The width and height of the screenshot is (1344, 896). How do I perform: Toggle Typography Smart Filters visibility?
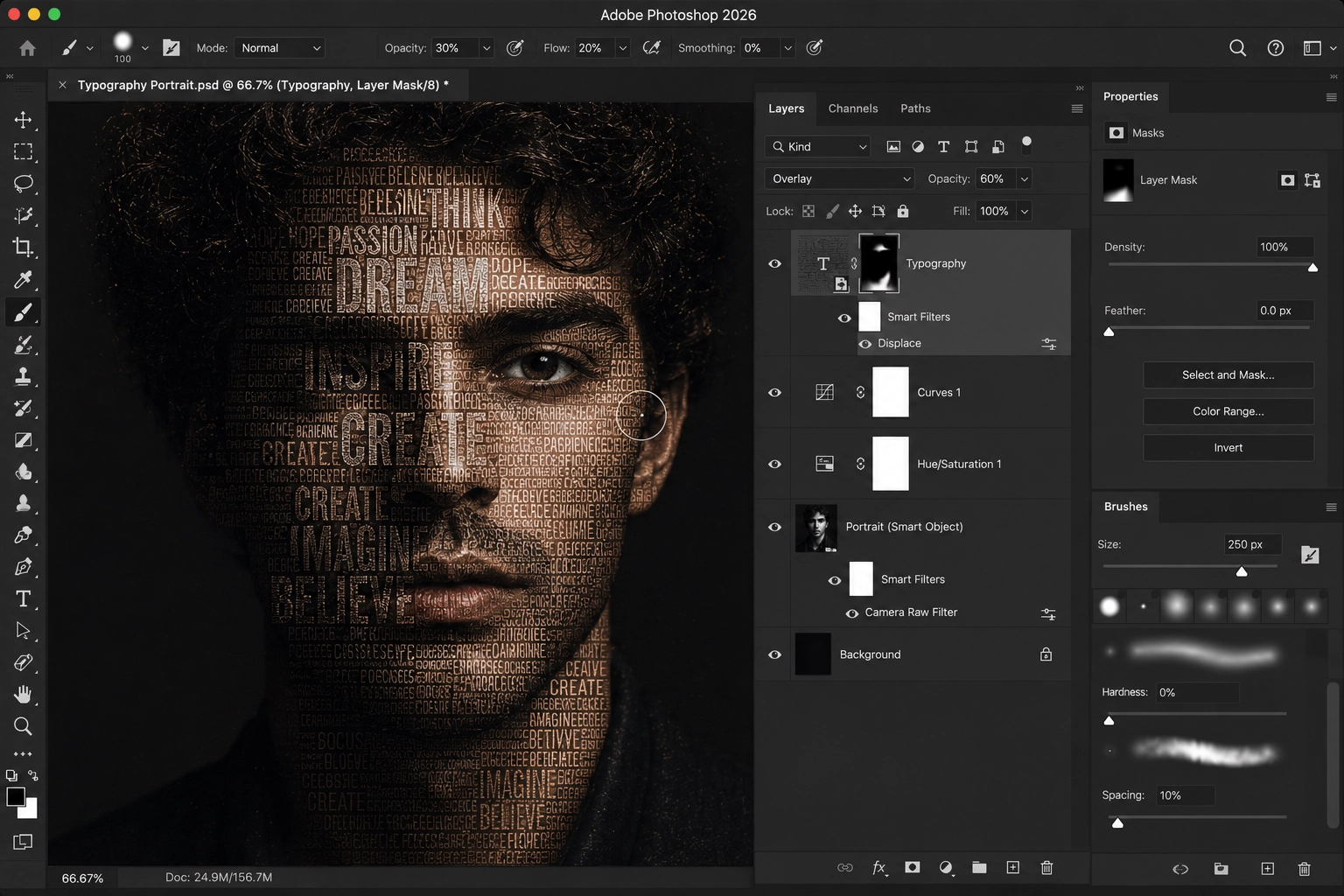[844, 318]
